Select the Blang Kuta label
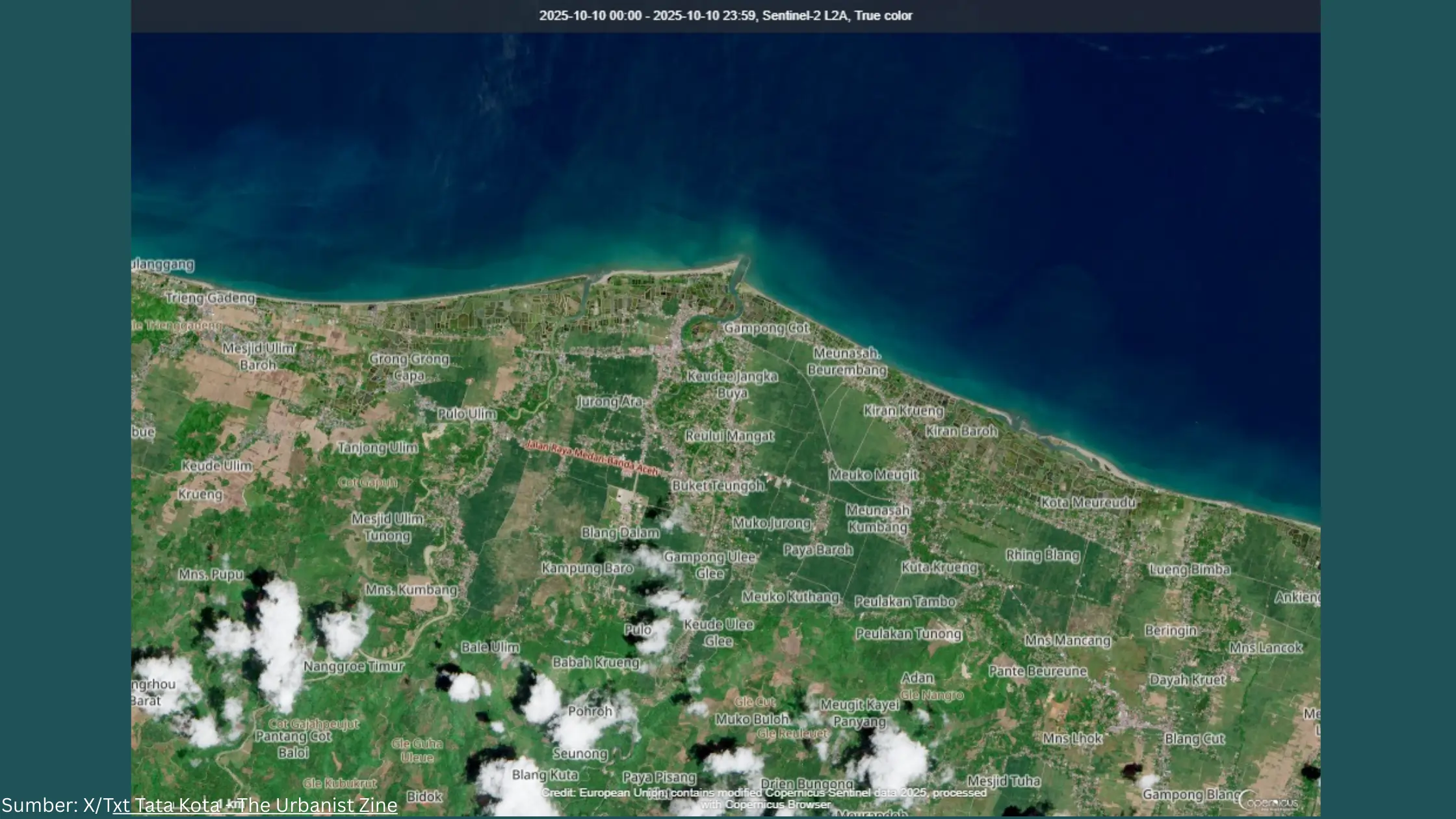The height and width of the screenshot is (819, 1456). (x=545, y=775)
